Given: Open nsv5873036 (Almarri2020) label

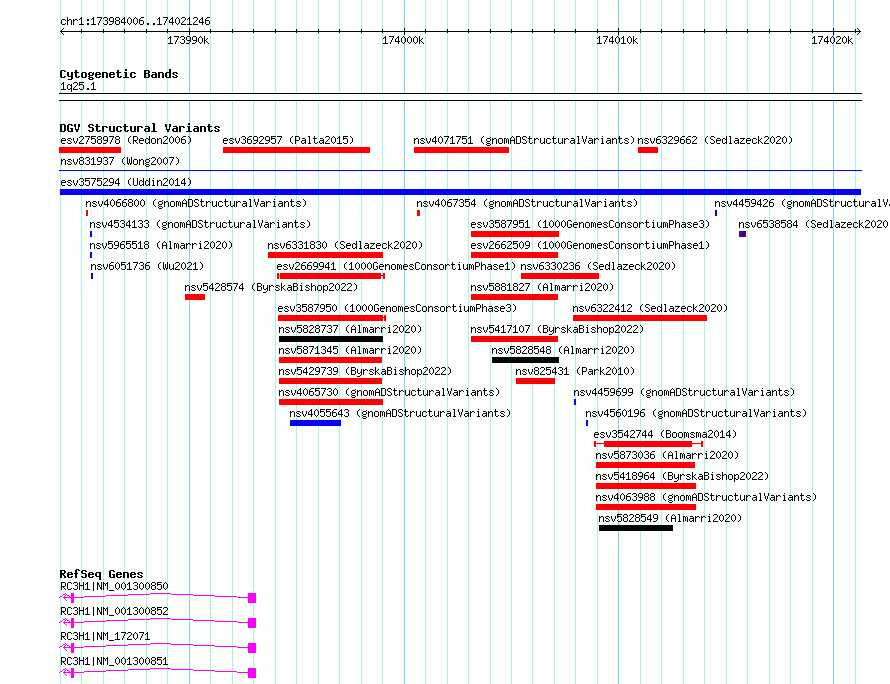Looking at the screenshot, I should pos(667,455).
